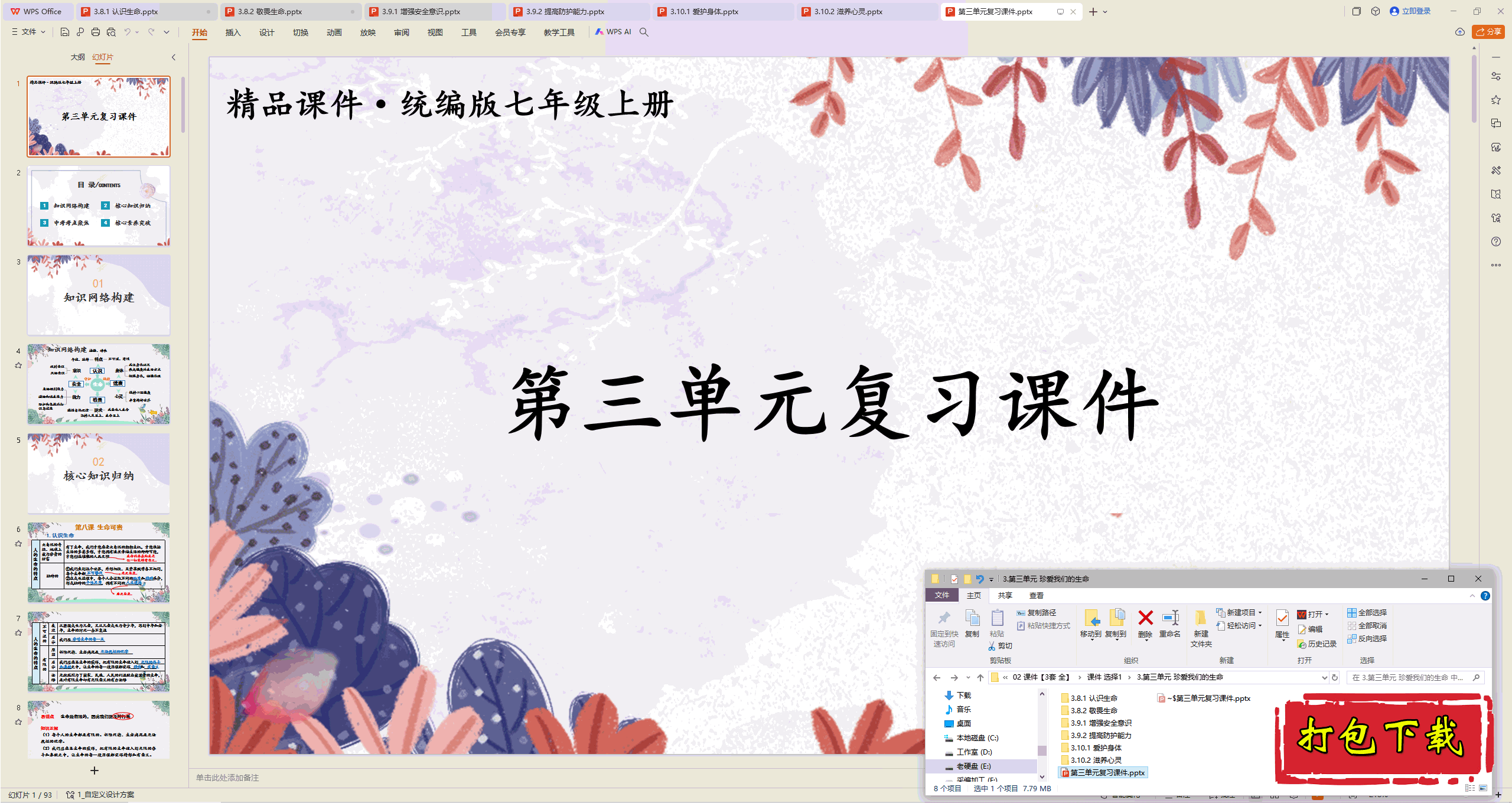Open the more options dots in WPS right sidebar
1512x803 pixels.
1496,265
